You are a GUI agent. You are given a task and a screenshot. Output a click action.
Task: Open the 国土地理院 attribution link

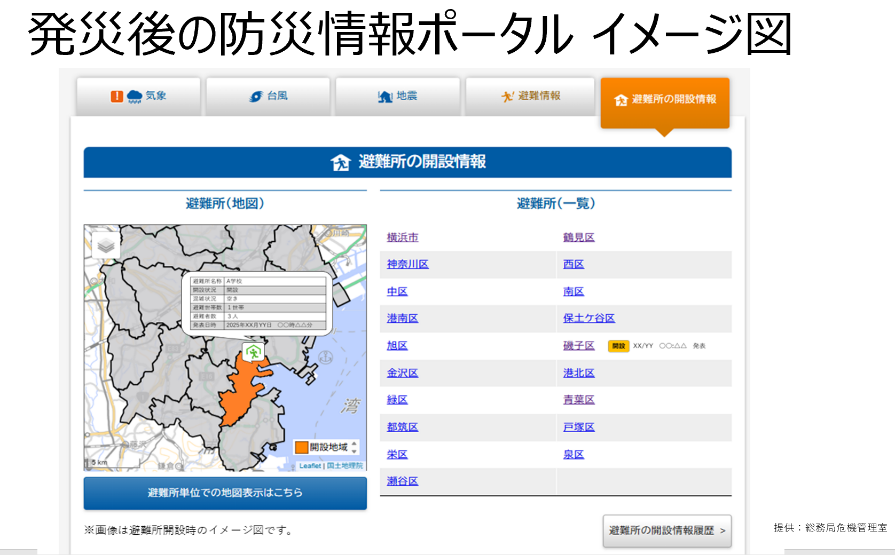[345, 466]
